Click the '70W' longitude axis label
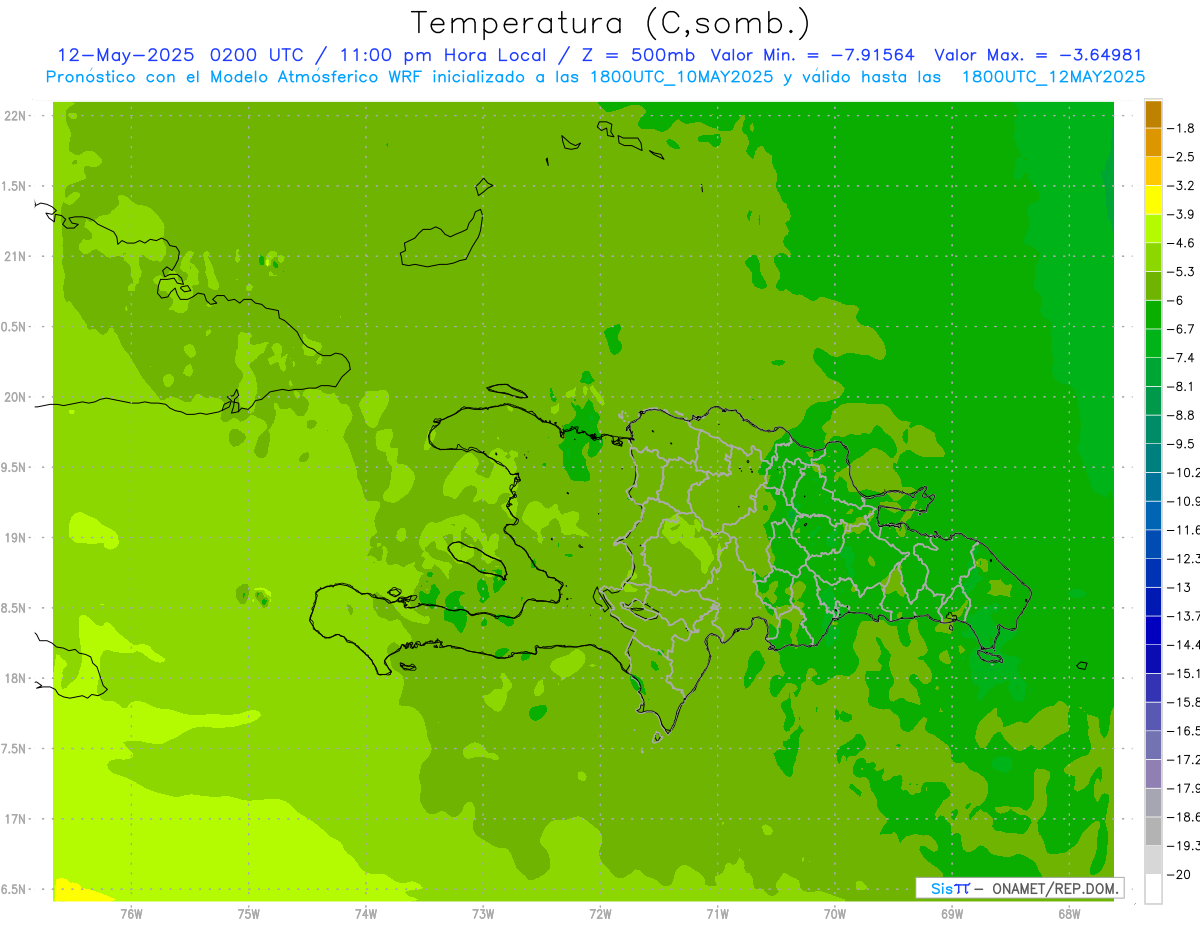The height and width of the screenshot is (927, 1200). [835, 914]
